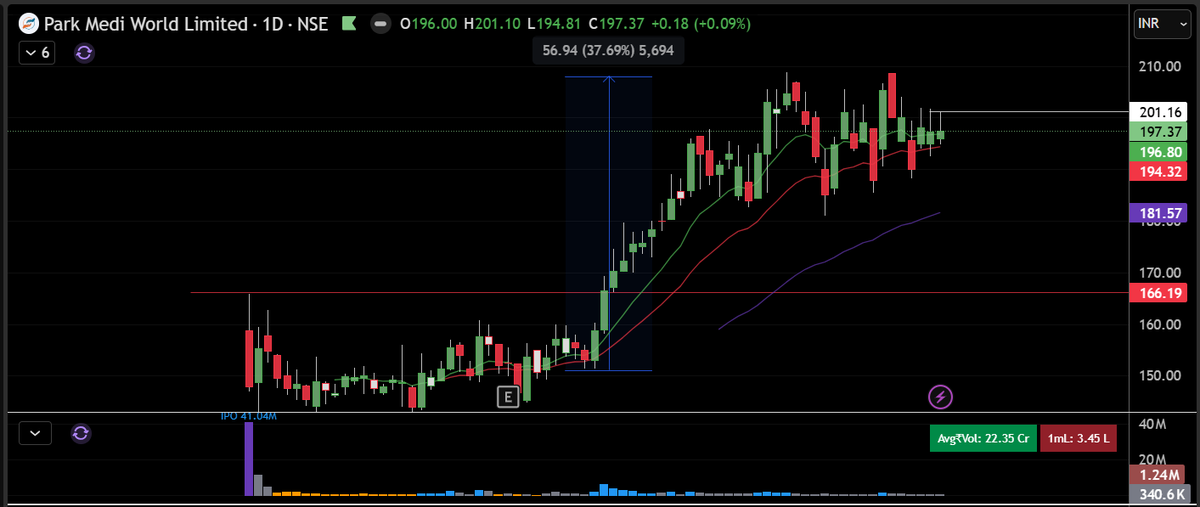The image size is (1200, 507).
Task: Click the O196.00 open value in header
Action: coord(429,22)
